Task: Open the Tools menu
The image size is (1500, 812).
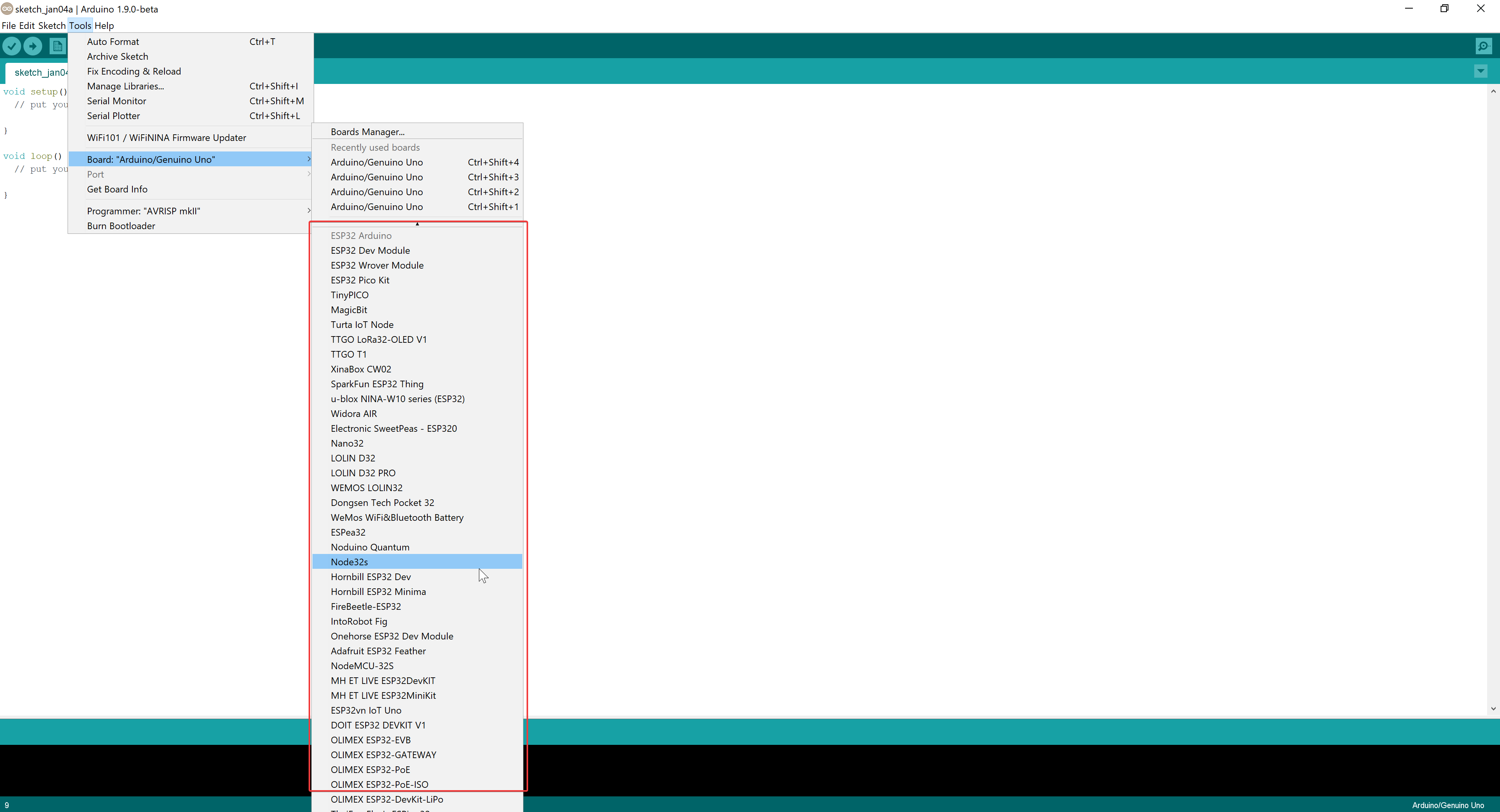Action: (80, 26)
